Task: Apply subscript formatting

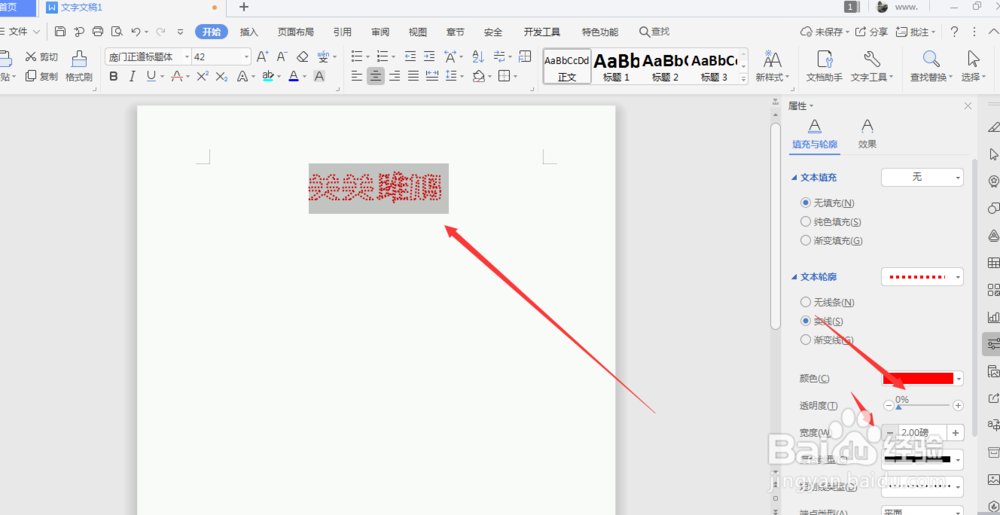Action: (221, 76)
